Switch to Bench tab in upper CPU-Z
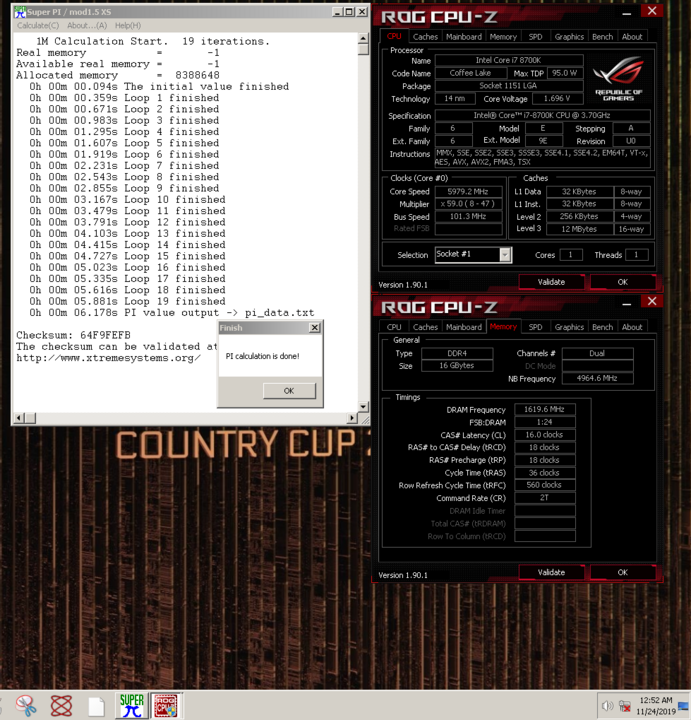Screen dimensions: 691x720 coord(602,37)
